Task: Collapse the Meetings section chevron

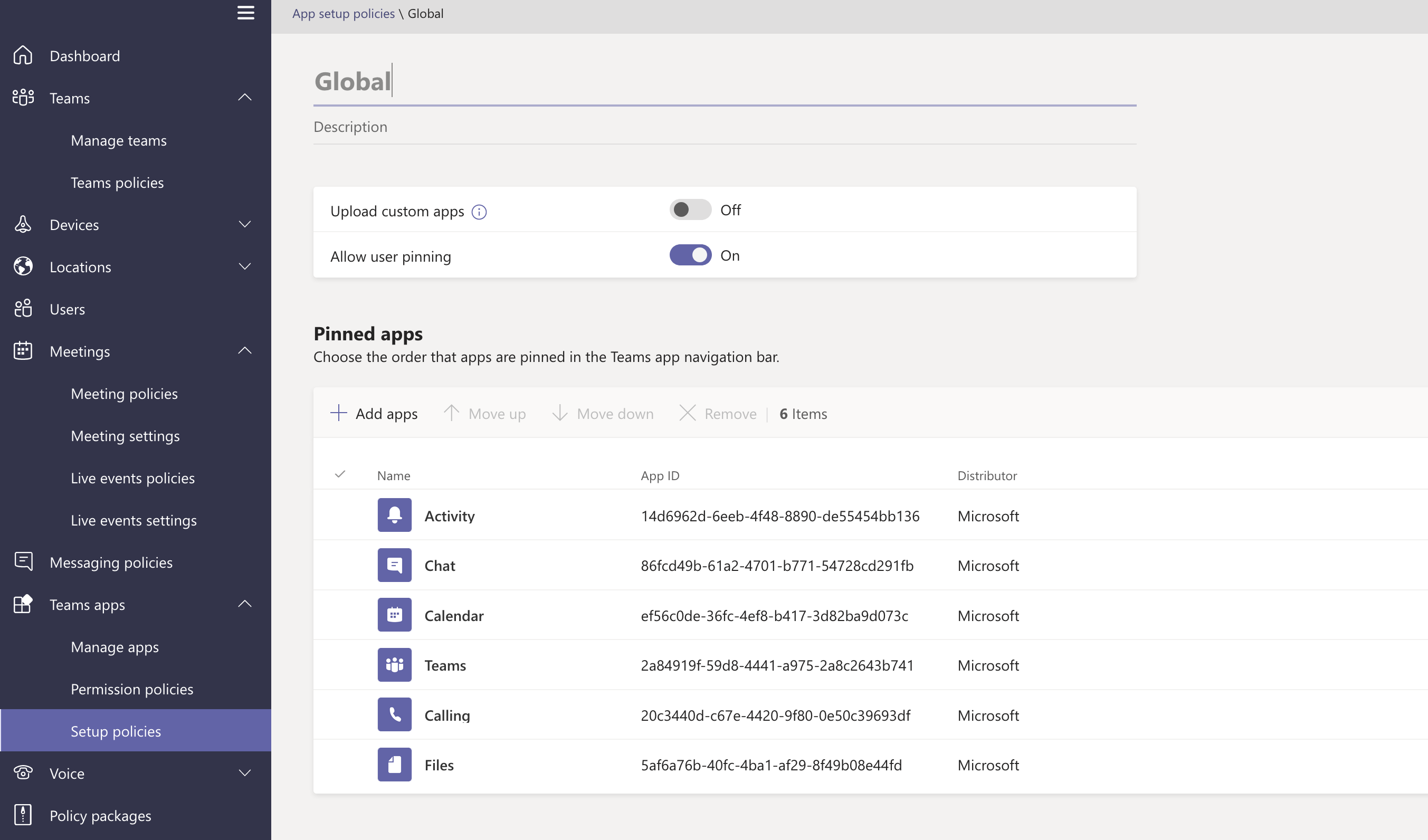Action: click(245, 350)
